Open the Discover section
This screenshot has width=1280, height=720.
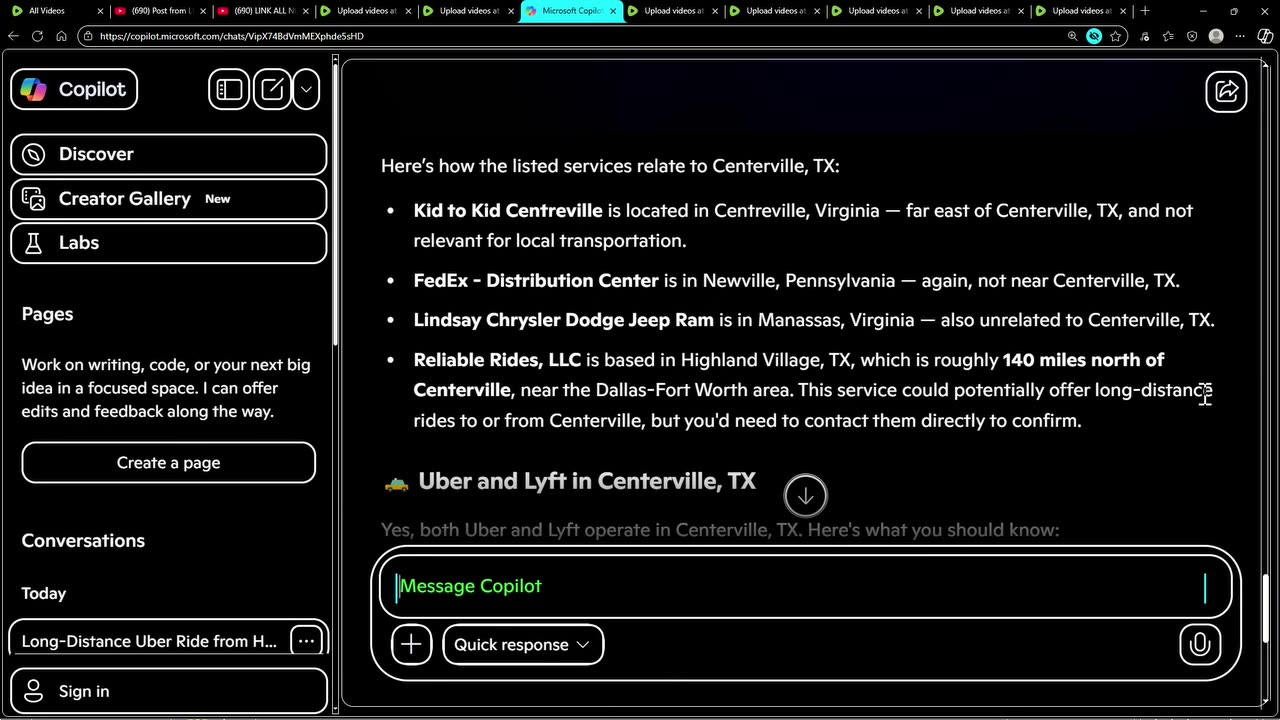coord(168,154)
